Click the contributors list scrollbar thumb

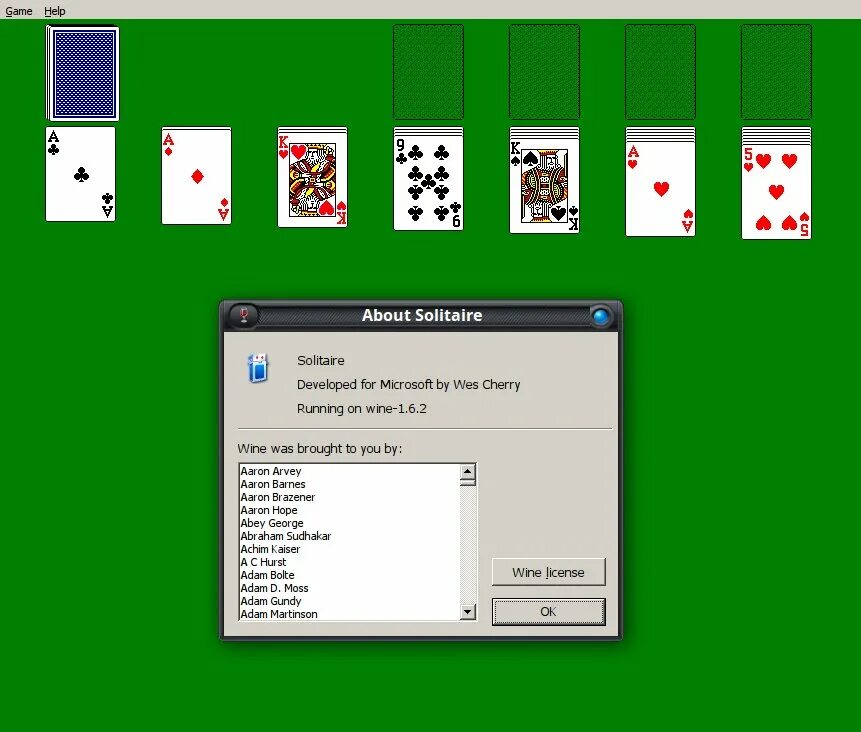click(468, 482)
